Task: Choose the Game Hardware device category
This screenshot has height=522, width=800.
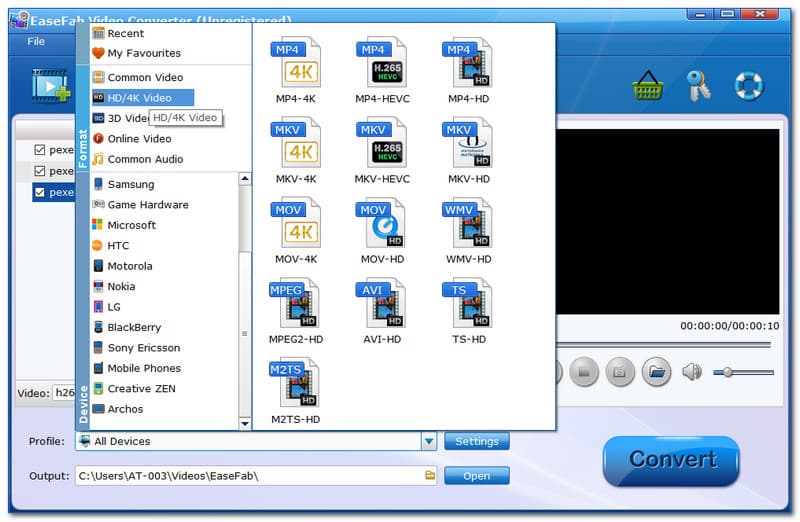Action: pyautogui.click(x=141, y=205)
